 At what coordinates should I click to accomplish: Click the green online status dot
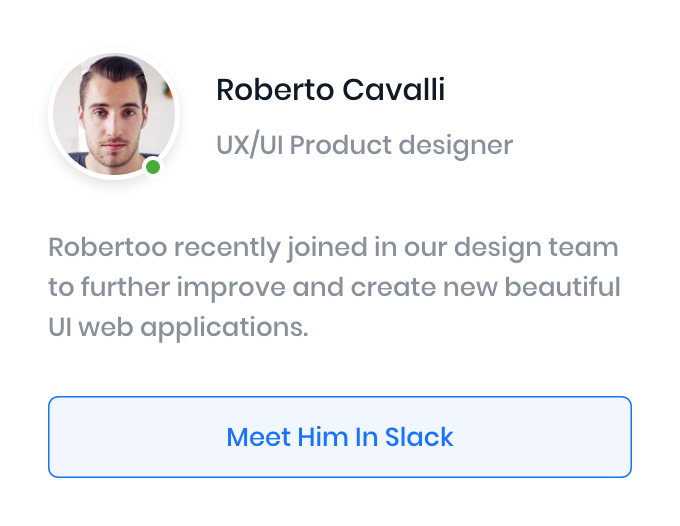tap(153, 167)
